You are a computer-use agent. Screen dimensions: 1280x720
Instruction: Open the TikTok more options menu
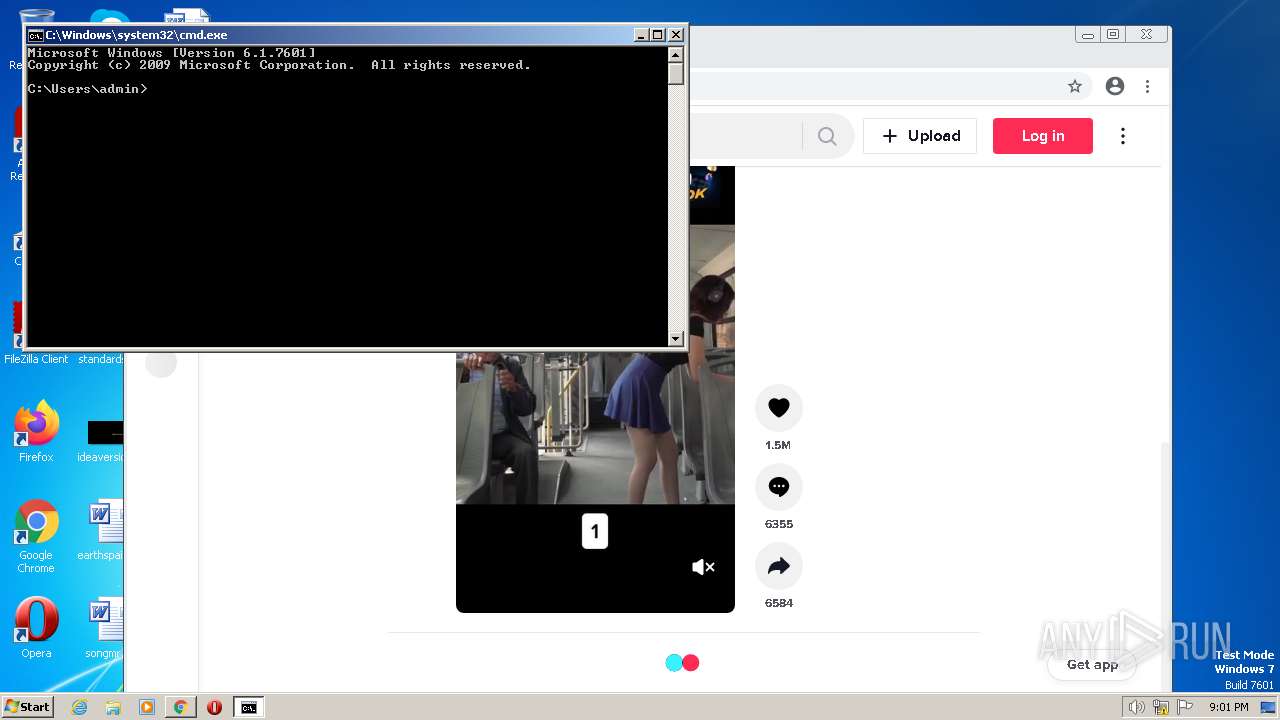pos(1123,136)
